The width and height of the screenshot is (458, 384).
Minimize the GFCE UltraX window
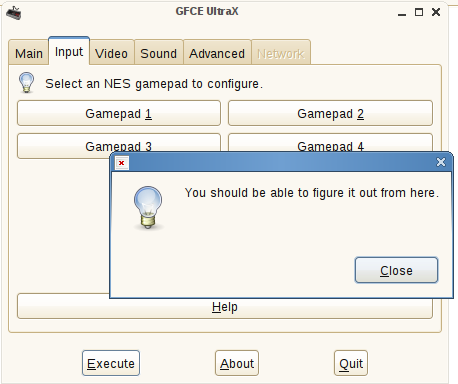(x=402, y=13)
